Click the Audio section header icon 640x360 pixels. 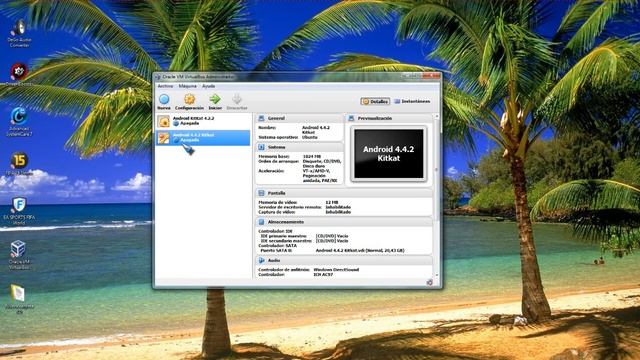(262, 260)
